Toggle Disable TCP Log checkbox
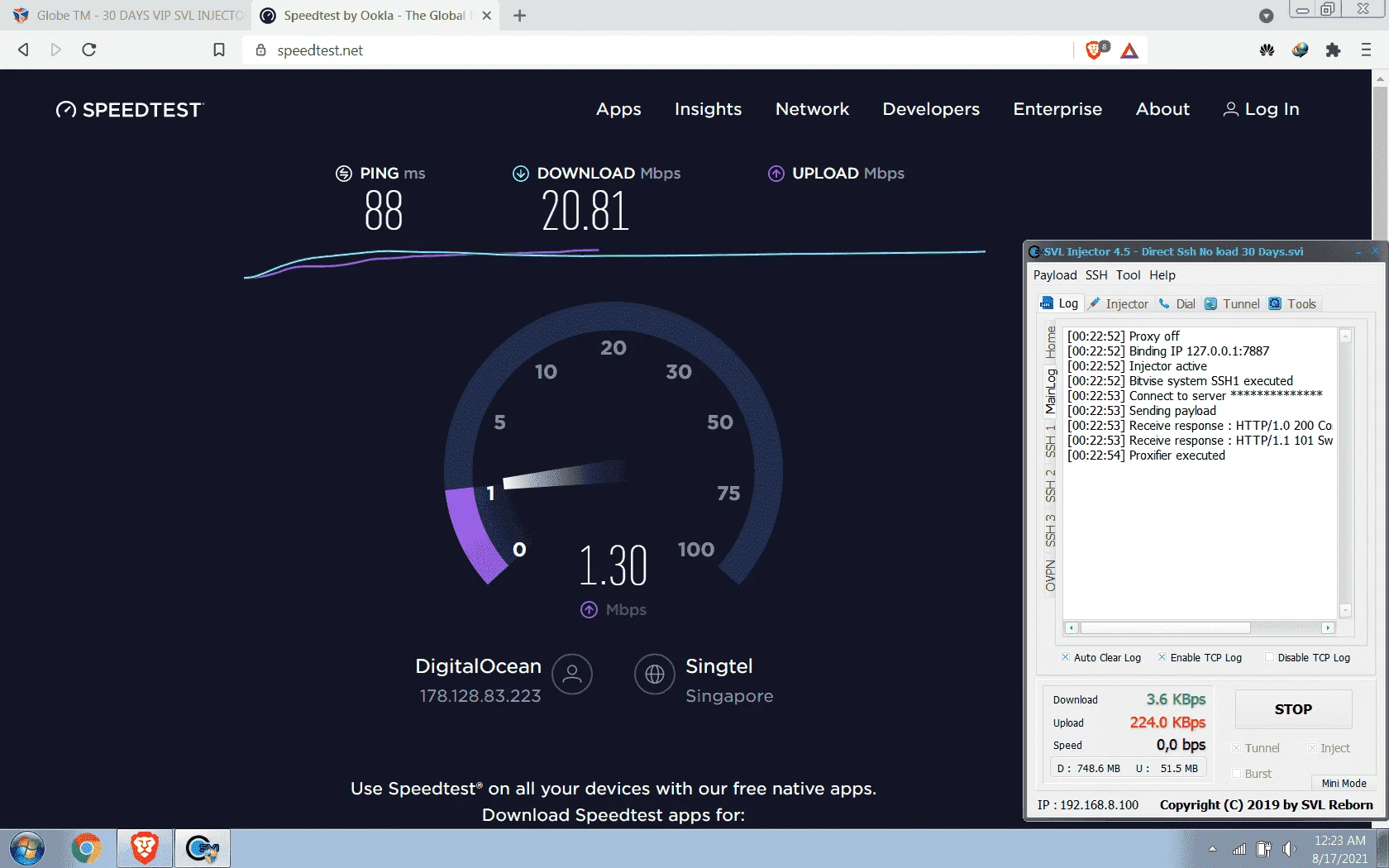This screenshot has height=868, width=1389. click(x=1269, y=657)
